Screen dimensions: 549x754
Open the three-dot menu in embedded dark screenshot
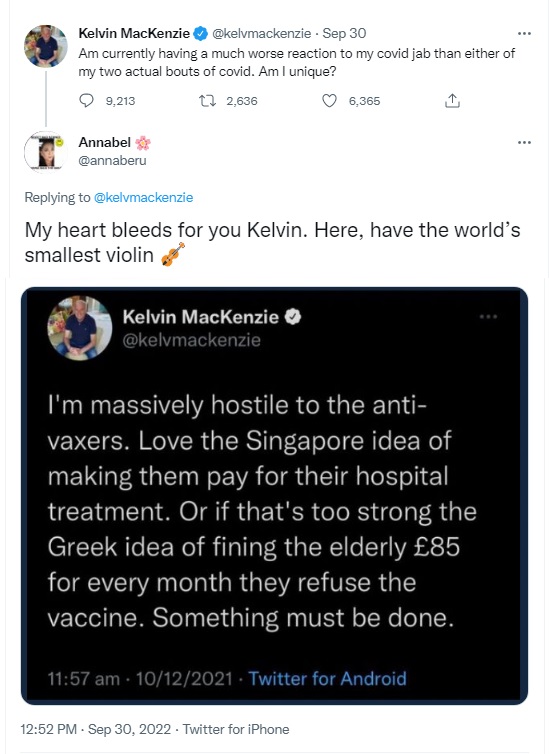click(x=488, y=316)
